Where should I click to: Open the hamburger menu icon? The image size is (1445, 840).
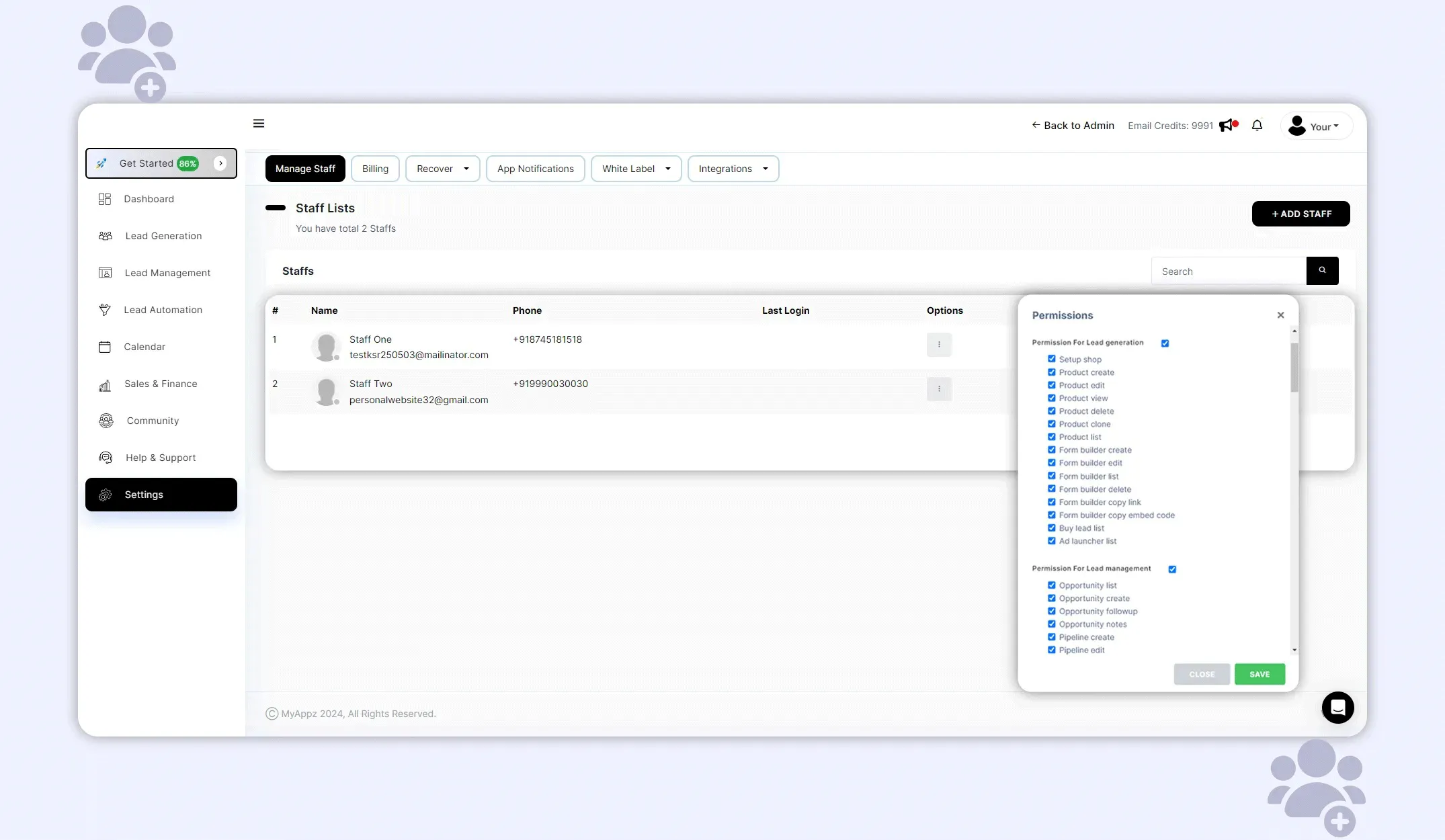259,124
